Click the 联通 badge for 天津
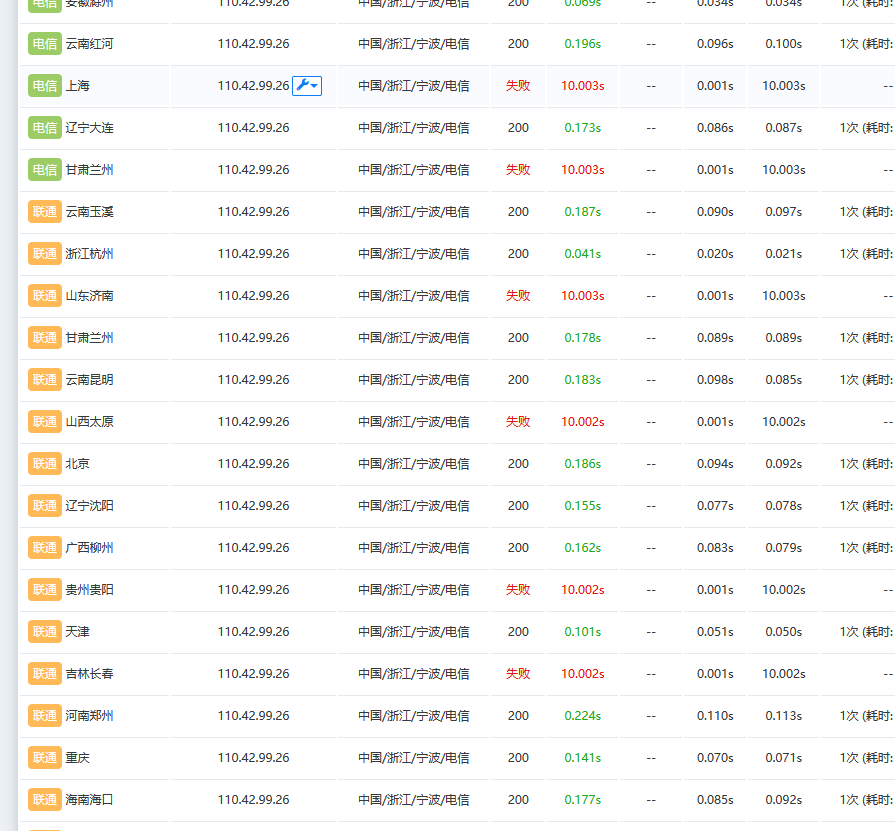895x831 pixels. (x=45, y=632)
